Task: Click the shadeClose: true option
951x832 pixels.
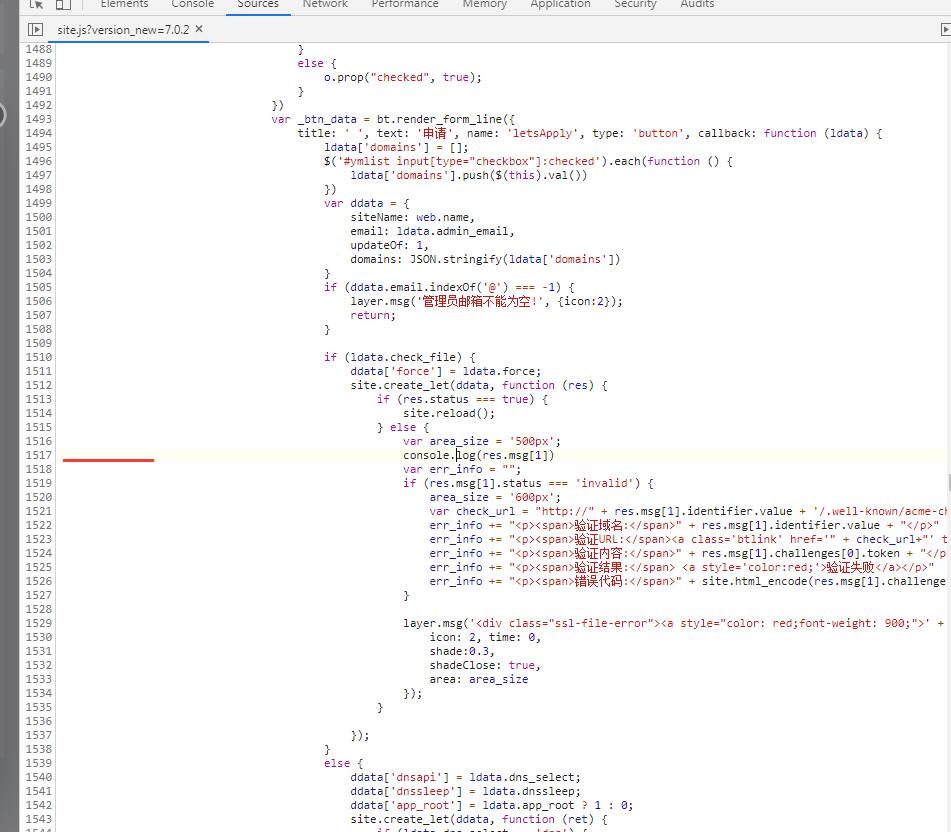Action: click(485, 665)
